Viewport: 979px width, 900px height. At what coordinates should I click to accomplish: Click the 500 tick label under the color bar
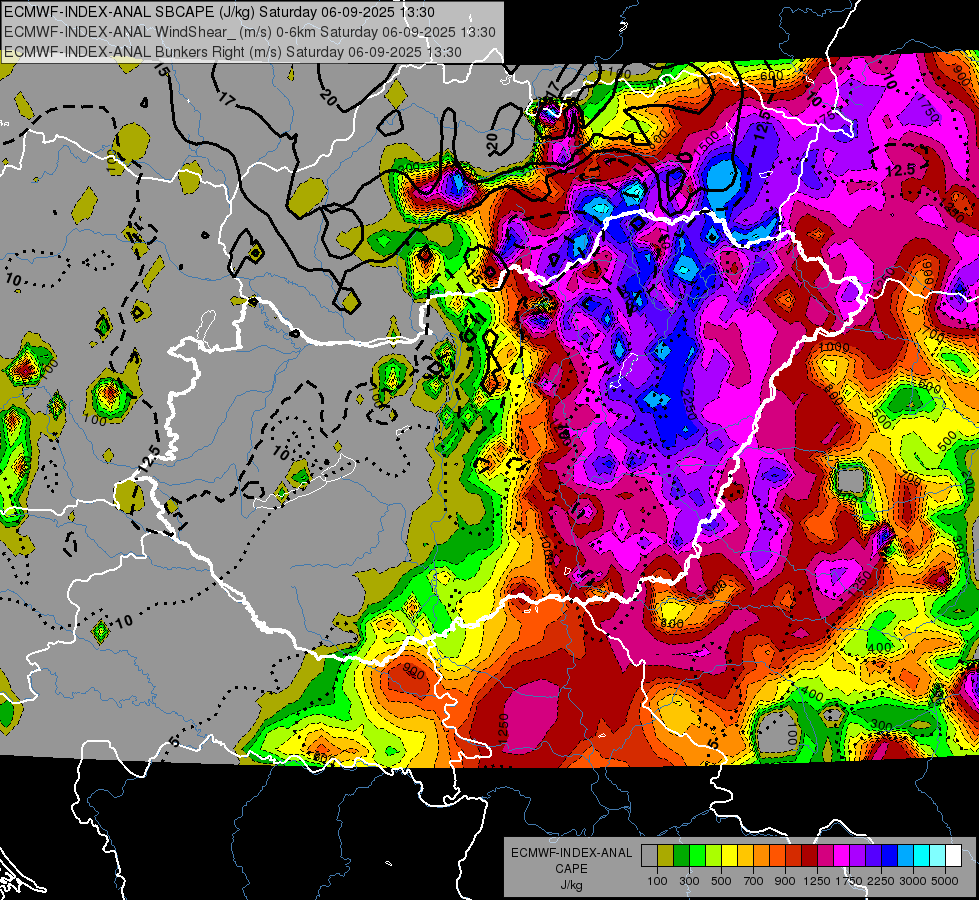721,881
